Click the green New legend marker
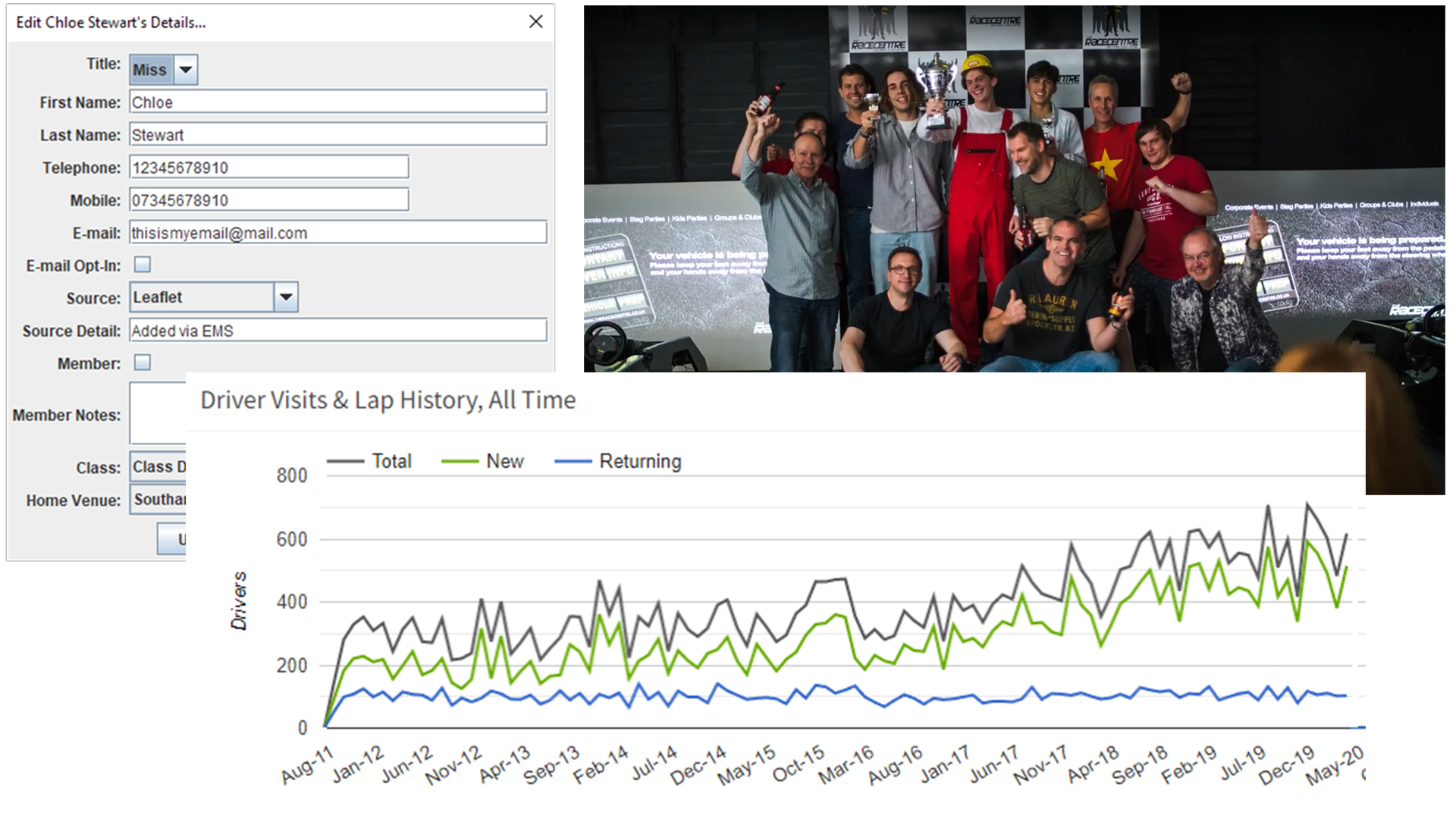Viewport: 1456px width, 819px height. [460, 462]
